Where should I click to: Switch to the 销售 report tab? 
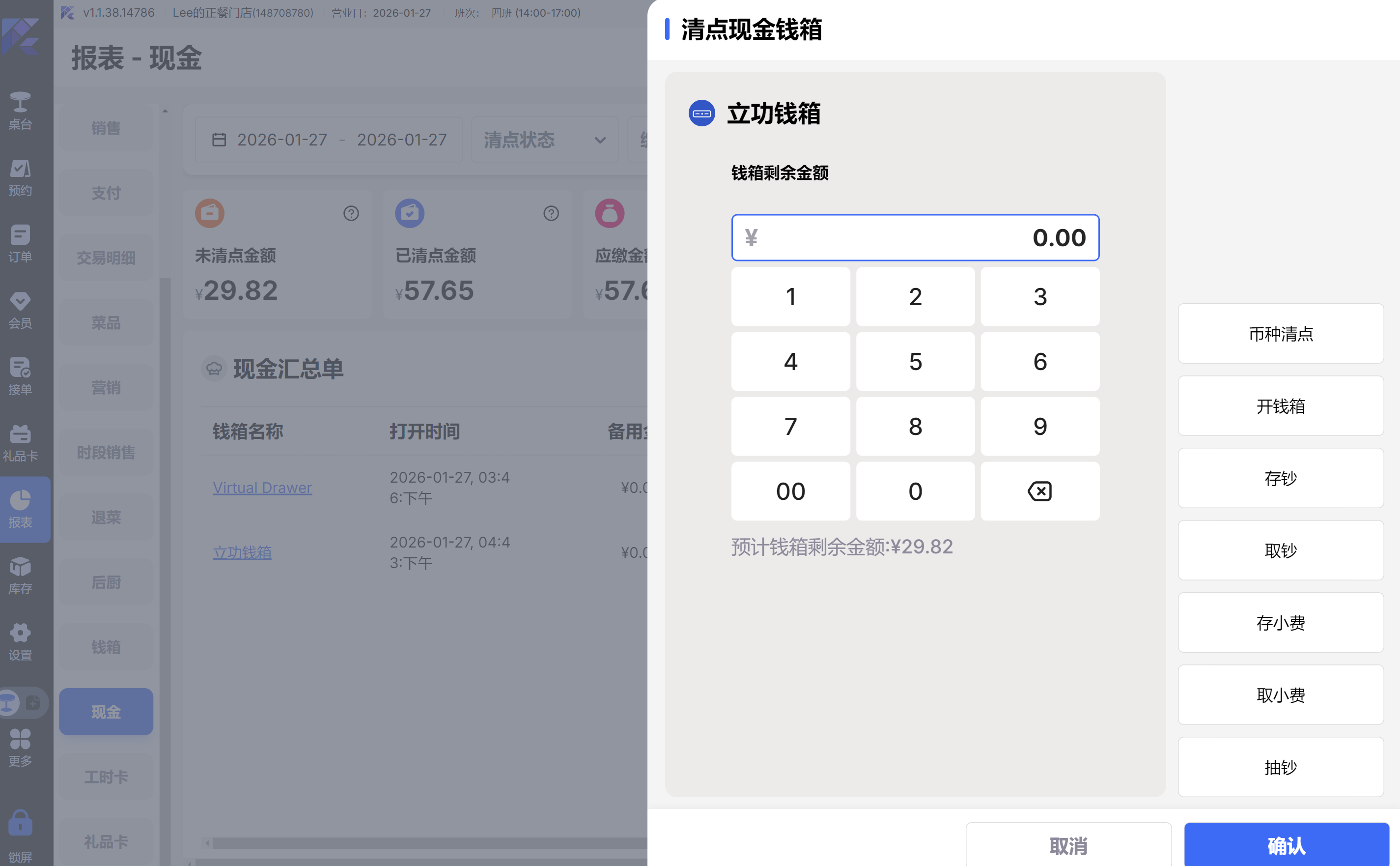(106, 128)
